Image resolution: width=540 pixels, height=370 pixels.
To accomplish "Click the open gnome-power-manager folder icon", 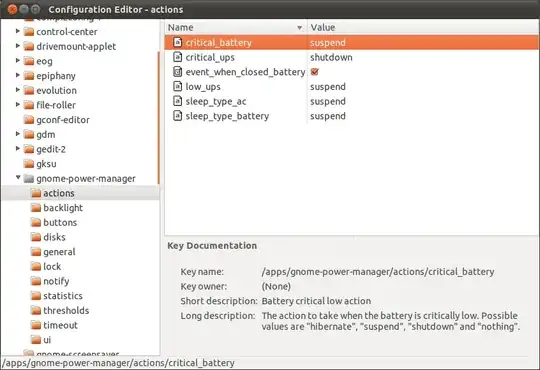I will (29, 178).
